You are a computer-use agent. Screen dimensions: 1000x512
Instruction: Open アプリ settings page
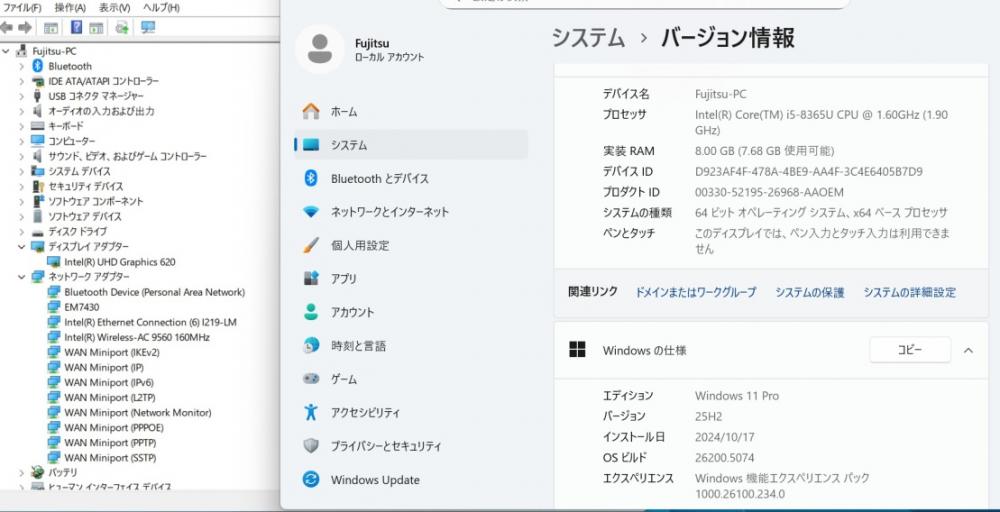411,279
